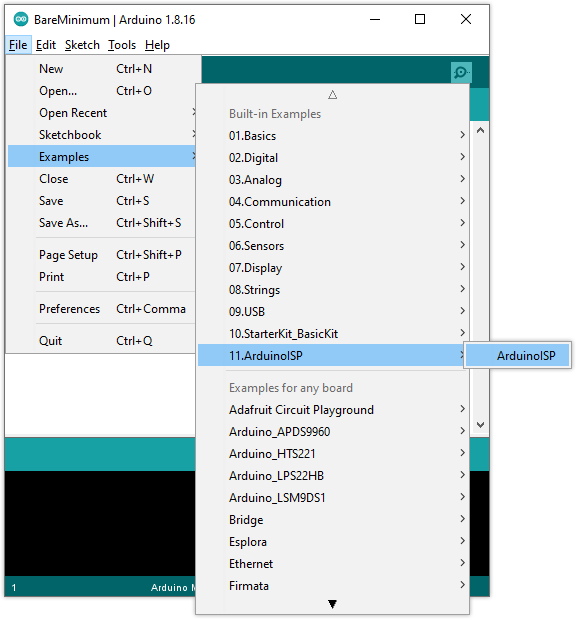
Task: Expand the 09.USB examples submenu
Action: point(332,312)
